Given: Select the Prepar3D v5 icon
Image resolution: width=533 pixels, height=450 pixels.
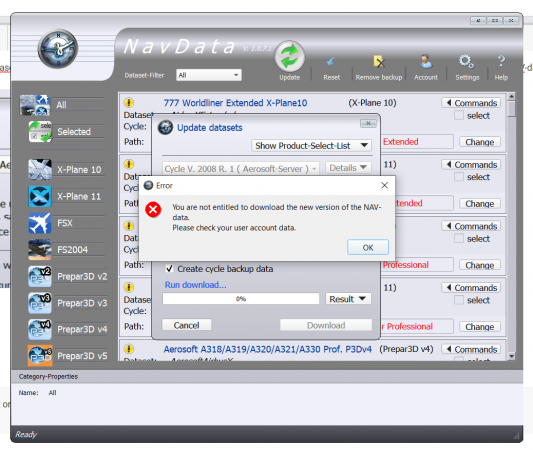Looking at the screenshot, I should [40, 356].
